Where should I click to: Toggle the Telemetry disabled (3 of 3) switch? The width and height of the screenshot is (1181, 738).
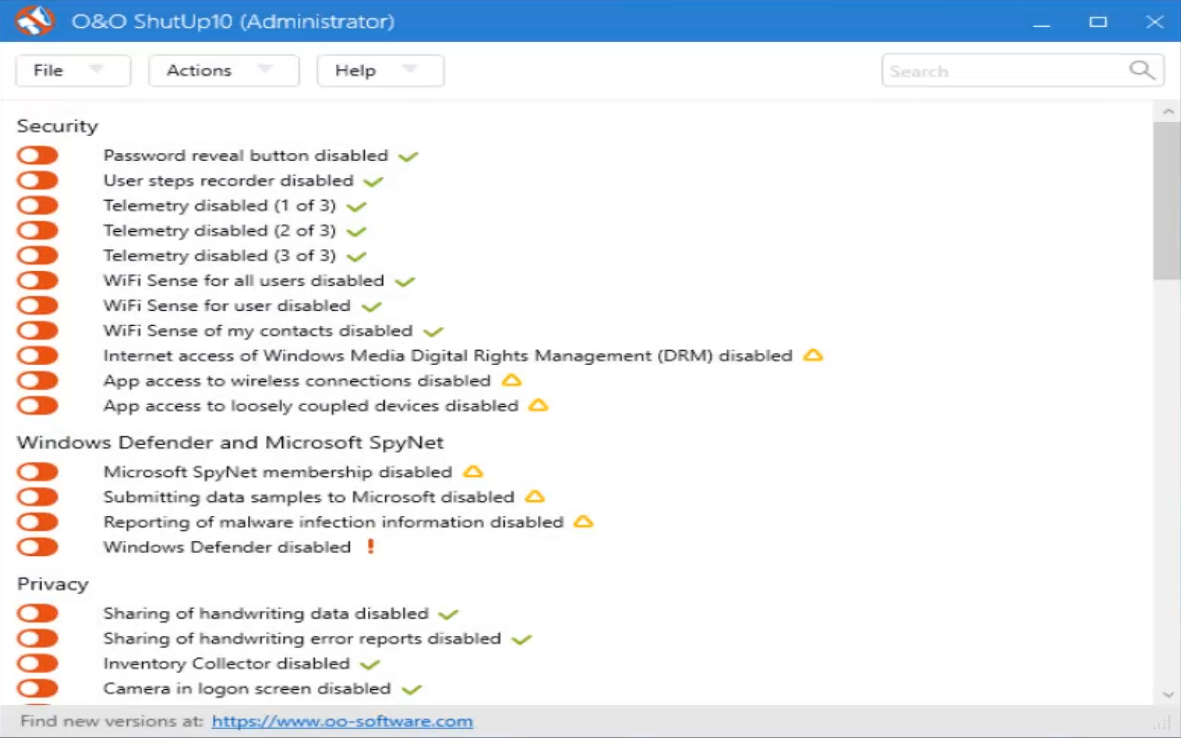click(x=38, y=255)
